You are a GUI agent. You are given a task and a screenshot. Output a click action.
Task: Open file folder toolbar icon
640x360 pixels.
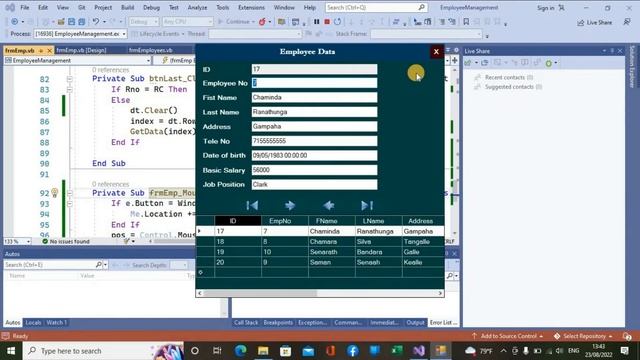point(61,22)
